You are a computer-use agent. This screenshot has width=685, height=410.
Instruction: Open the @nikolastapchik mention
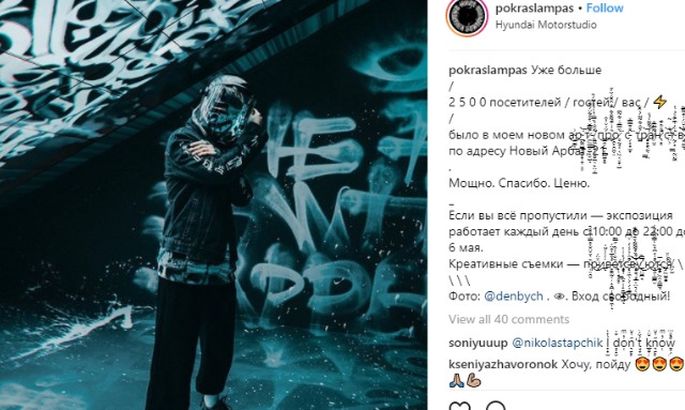(557, 343)
